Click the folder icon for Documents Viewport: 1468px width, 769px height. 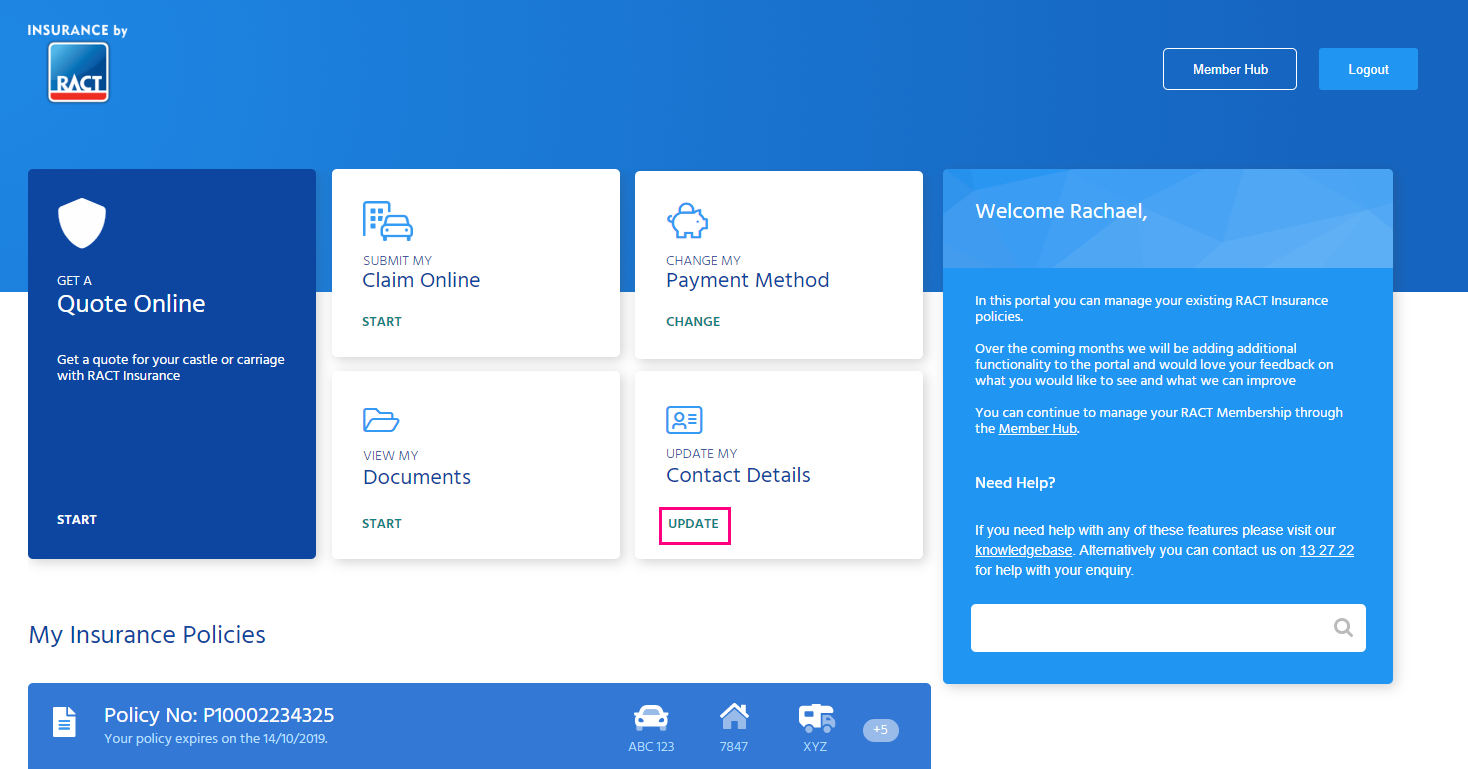[x=381, y=419]
